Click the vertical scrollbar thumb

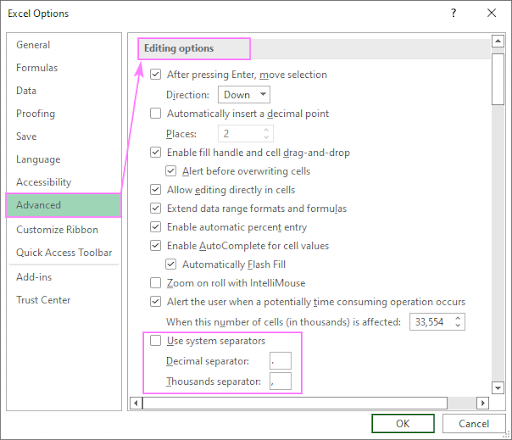click(498, 79)
